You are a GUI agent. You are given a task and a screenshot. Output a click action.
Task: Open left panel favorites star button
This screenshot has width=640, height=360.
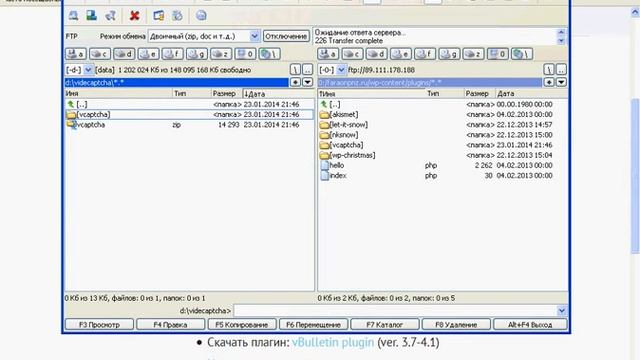[x=296, y=82]
